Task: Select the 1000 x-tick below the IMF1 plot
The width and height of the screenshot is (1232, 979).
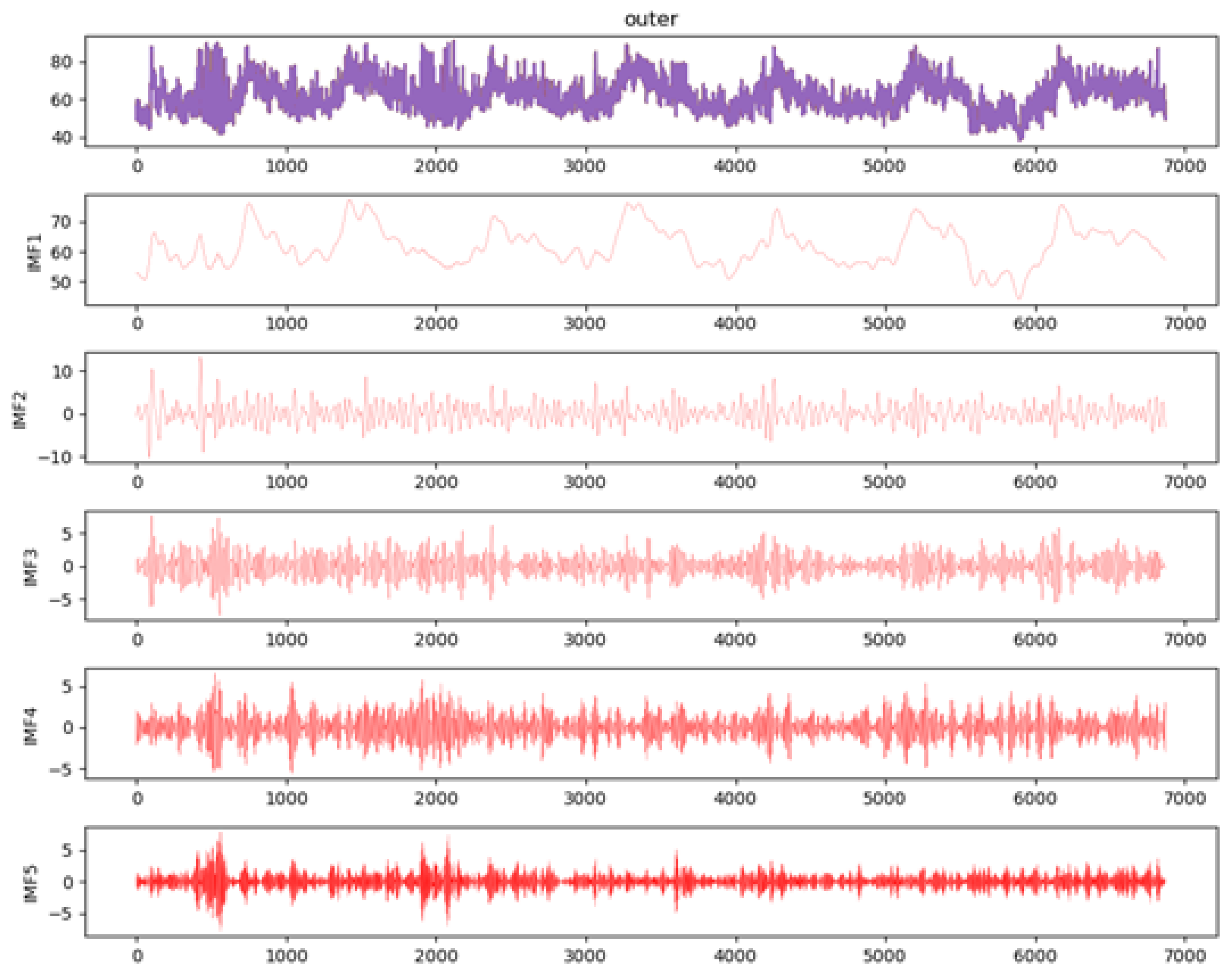Action: [x=287, y=324]
